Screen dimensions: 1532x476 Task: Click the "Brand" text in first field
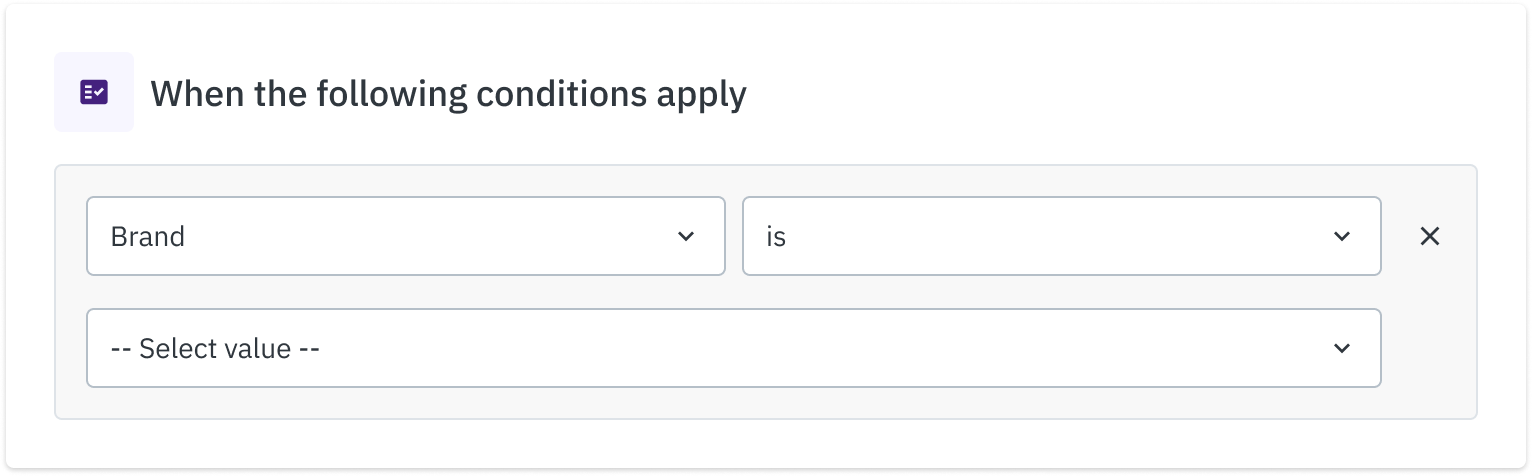click(148, 237)
